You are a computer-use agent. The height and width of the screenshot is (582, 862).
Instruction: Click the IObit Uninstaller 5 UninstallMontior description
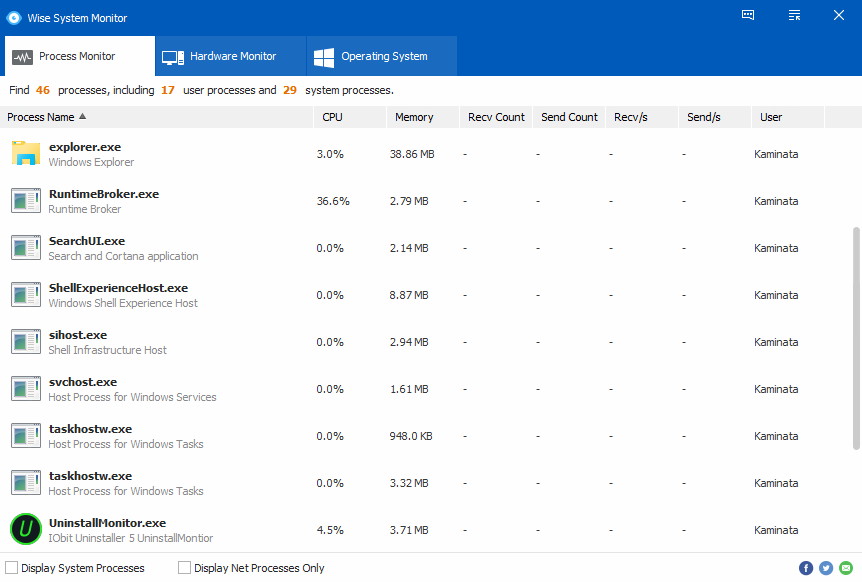(x=130, y=538)
